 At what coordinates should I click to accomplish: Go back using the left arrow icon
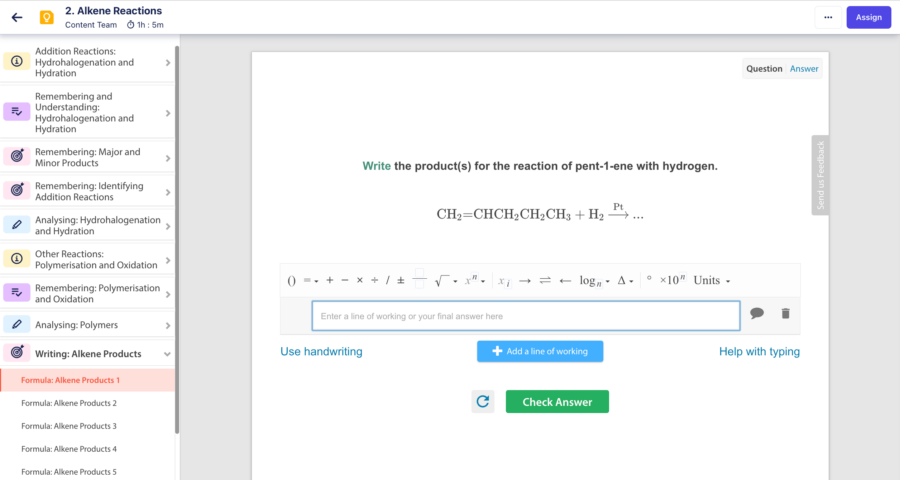[17, 17]
